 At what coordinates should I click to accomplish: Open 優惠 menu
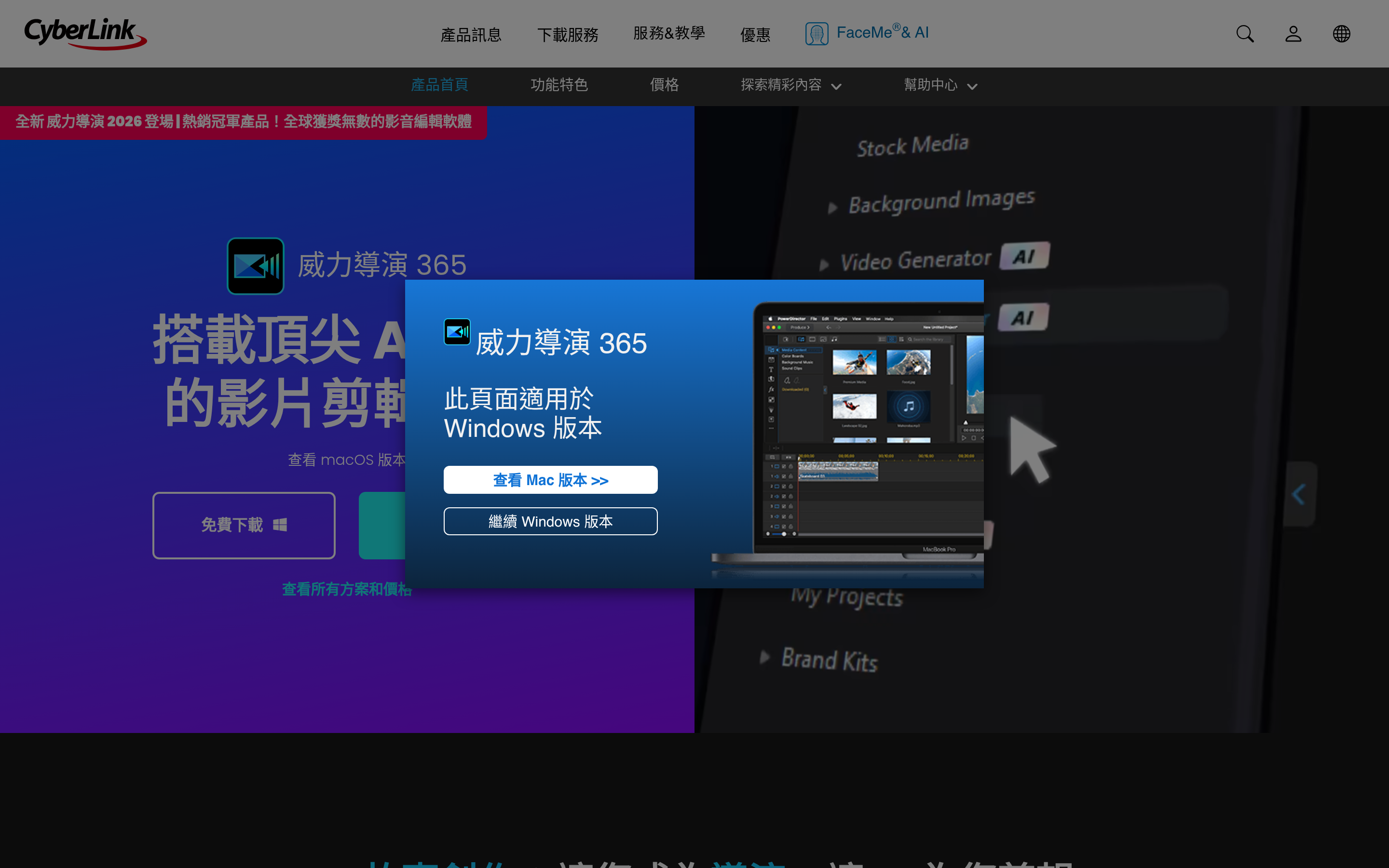(755, 35)
